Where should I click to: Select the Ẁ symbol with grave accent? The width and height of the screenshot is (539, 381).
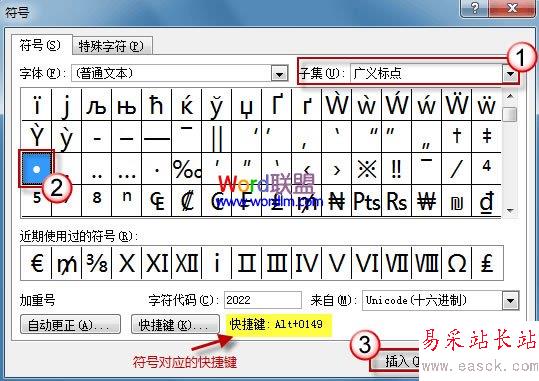pos(336,105)
